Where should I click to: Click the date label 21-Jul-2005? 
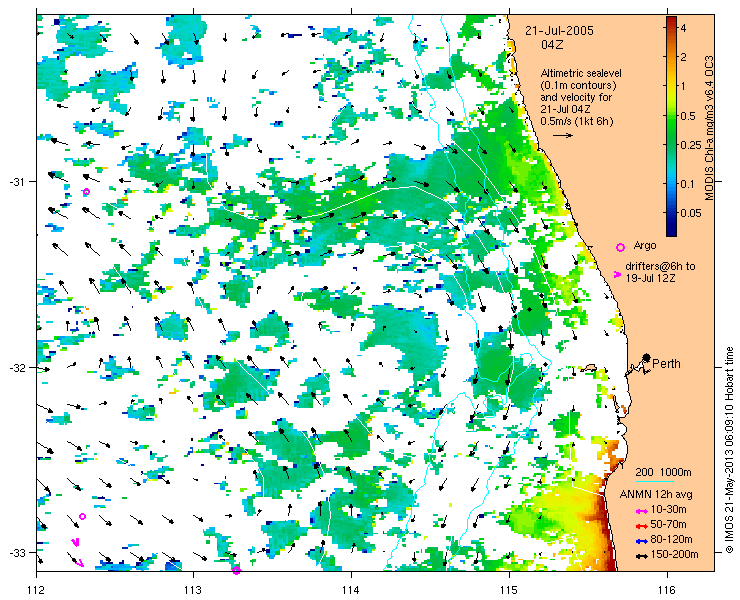point(560,31)
